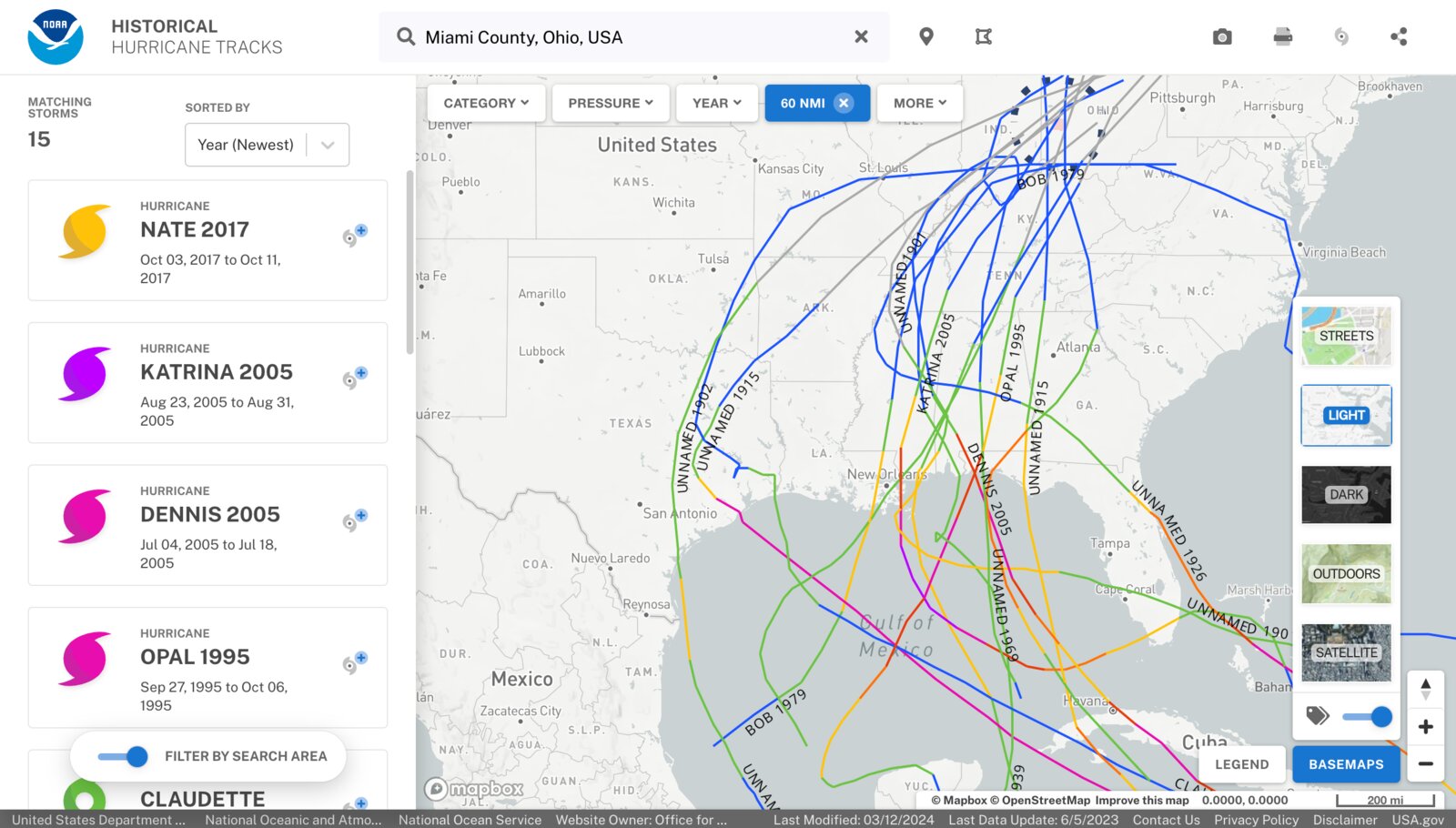Screen dimensions: 1456x828
Task: Click the print icon in the top toolbar
Action: click(x=1282, y=36)
